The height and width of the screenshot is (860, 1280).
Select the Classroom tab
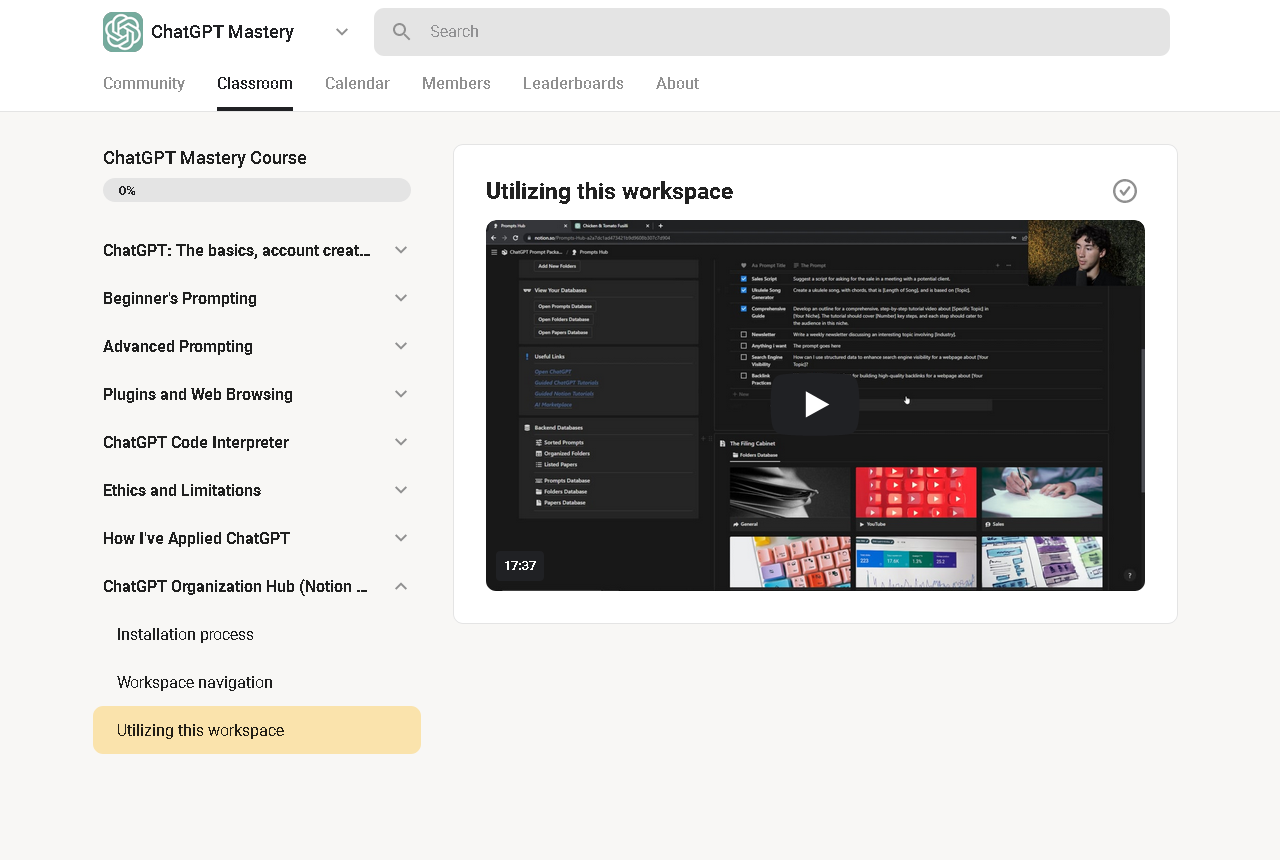coord(255,83)
